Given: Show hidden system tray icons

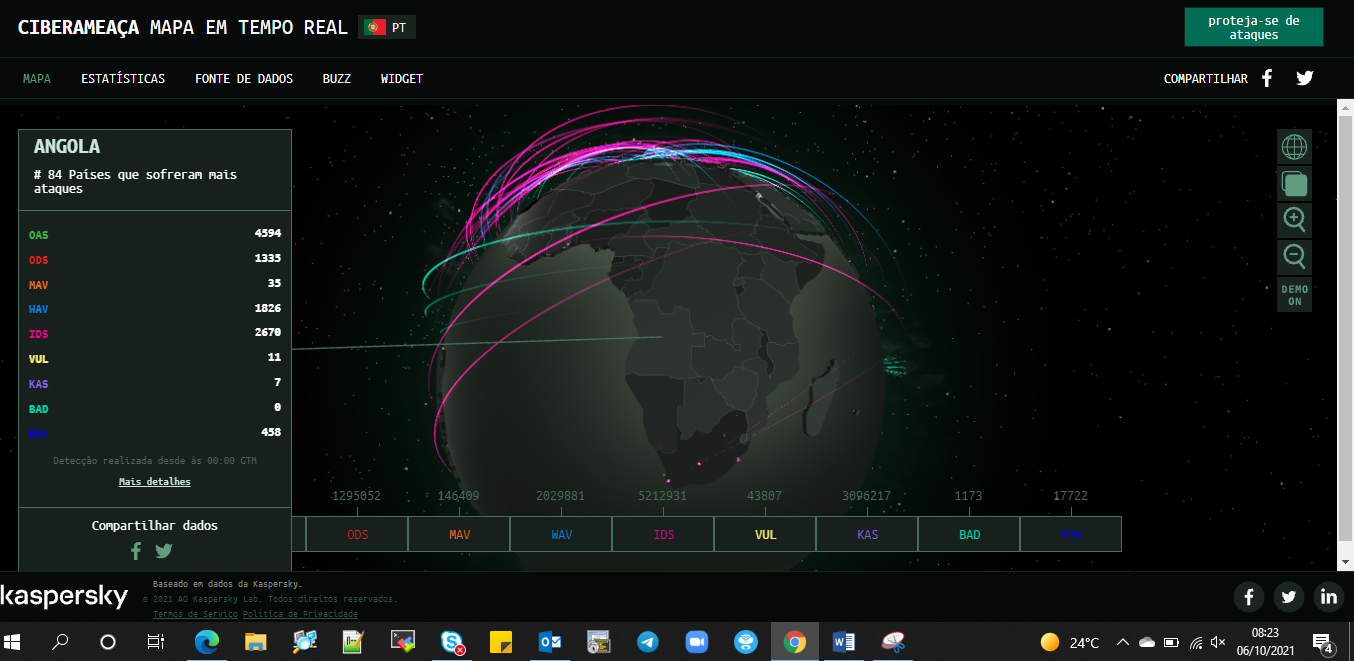Looking at the screenshot, I should (1123, 642).
